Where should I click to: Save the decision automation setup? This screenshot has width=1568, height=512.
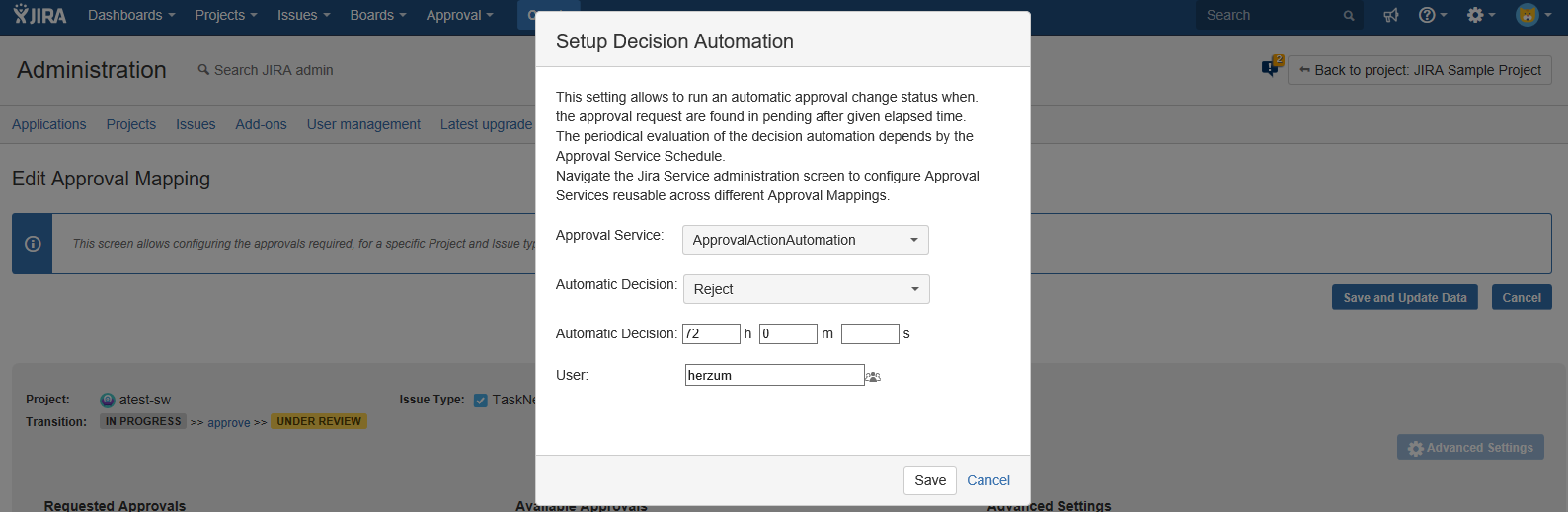tap(929, 480)
